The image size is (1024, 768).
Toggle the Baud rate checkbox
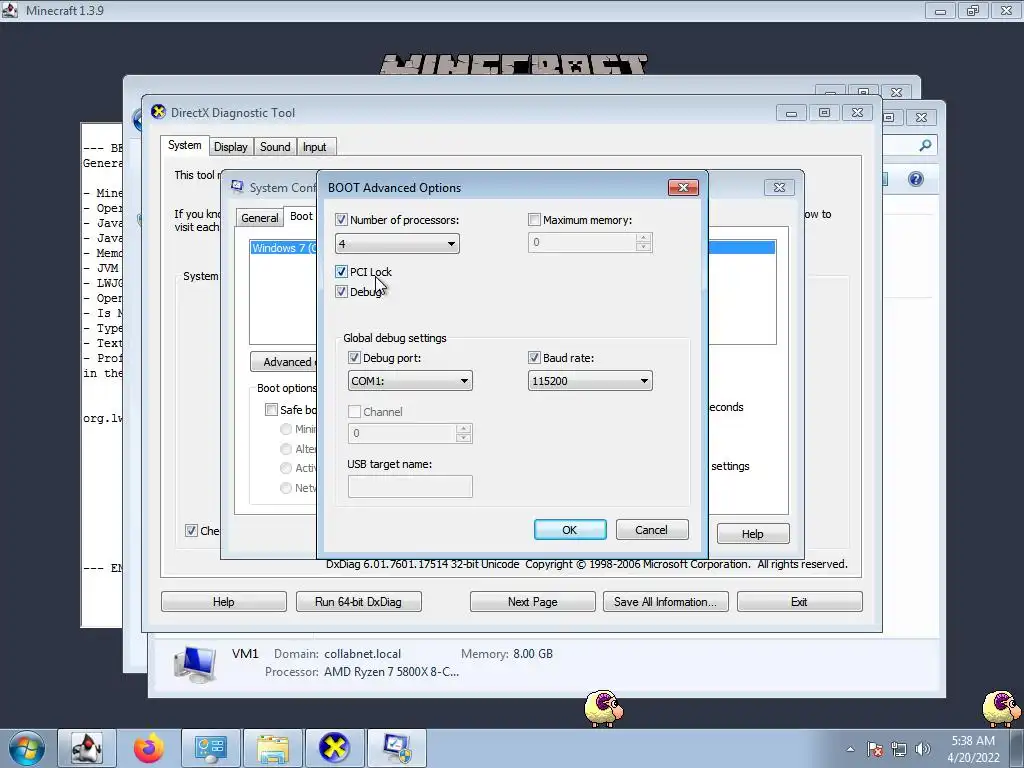534,358
